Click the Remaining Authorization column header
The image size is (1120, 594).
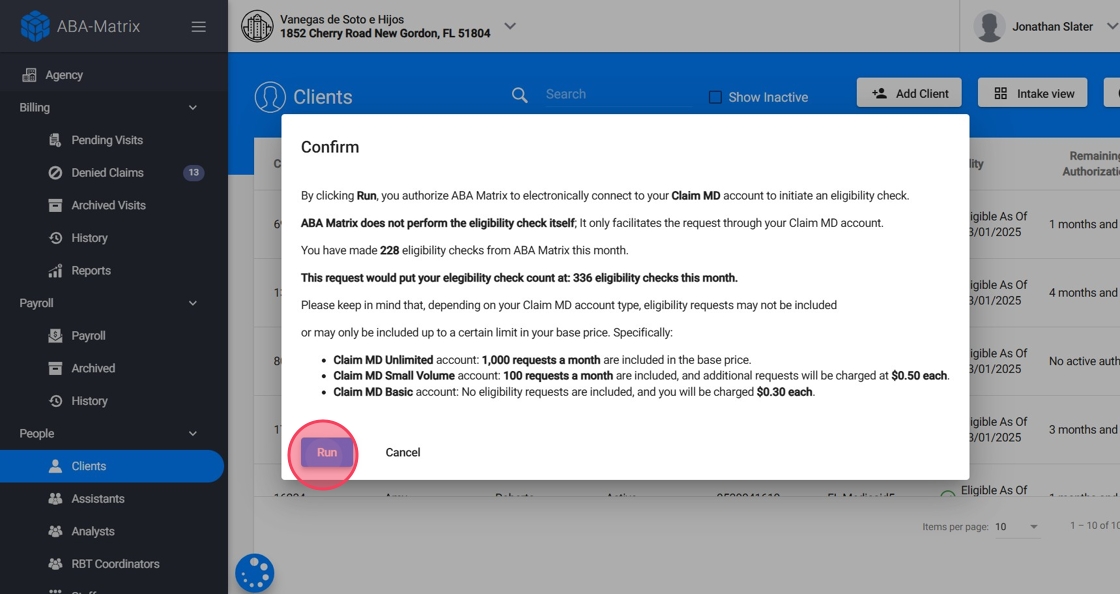[x=1091, y=163]
